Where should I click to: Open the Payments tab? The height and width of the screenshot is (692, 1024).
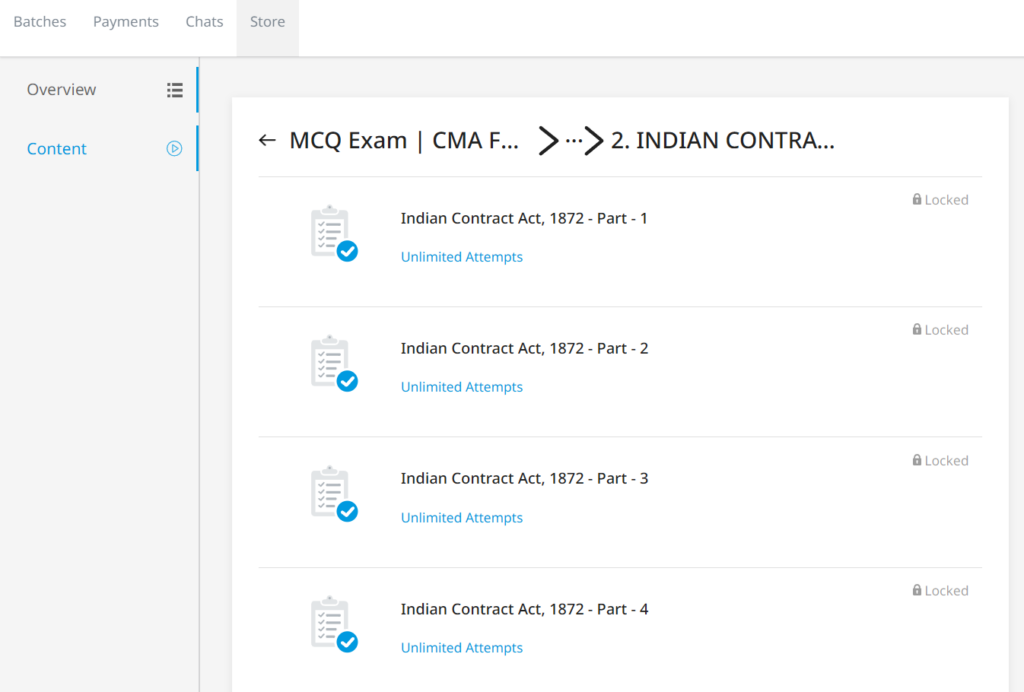[126, 22]
